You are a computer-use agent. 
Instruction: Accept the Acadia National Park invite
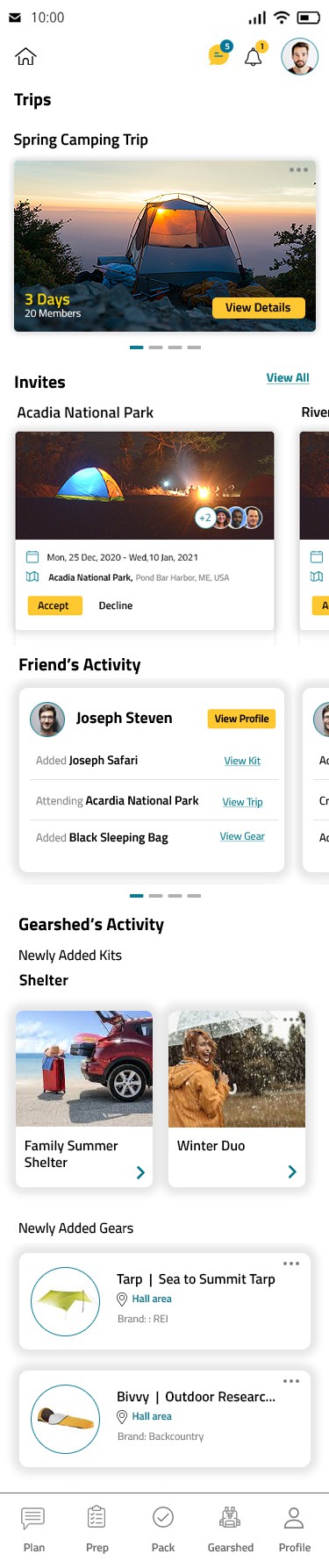pos(54,605)
